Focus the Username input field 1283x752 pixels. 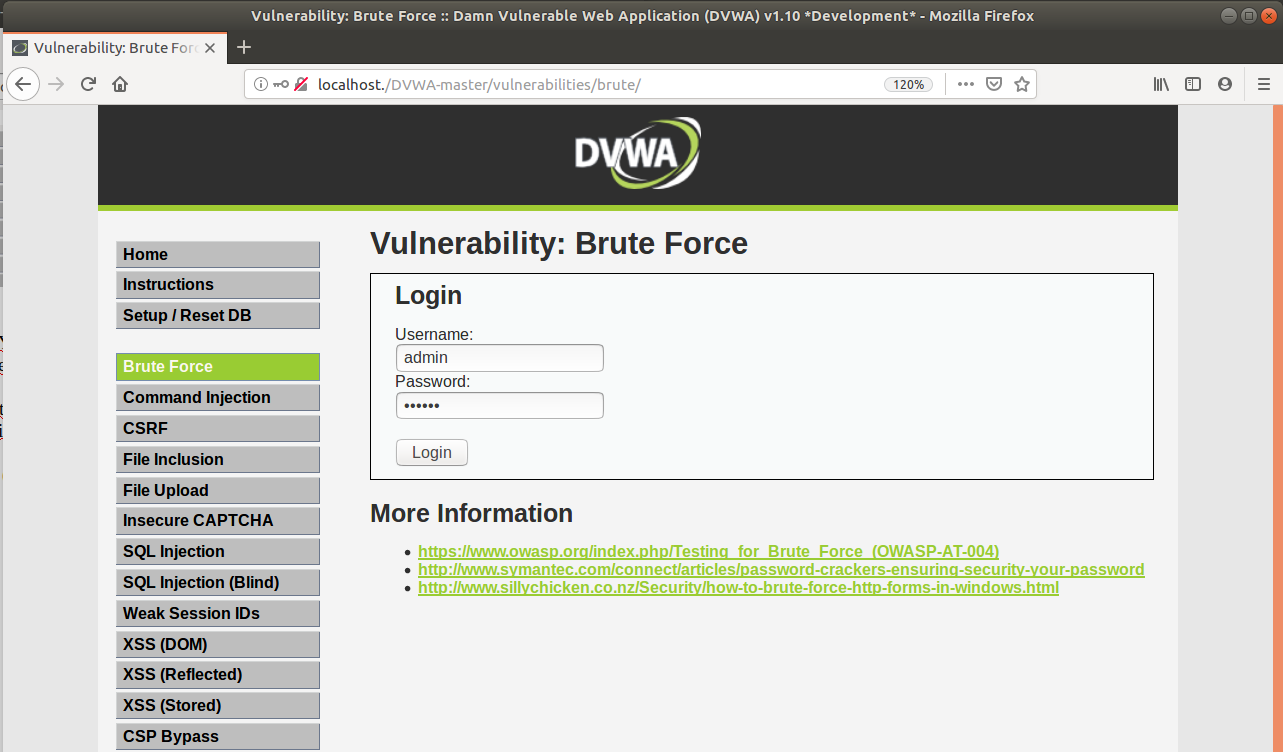pyautogui.click(x=500, y=358)
